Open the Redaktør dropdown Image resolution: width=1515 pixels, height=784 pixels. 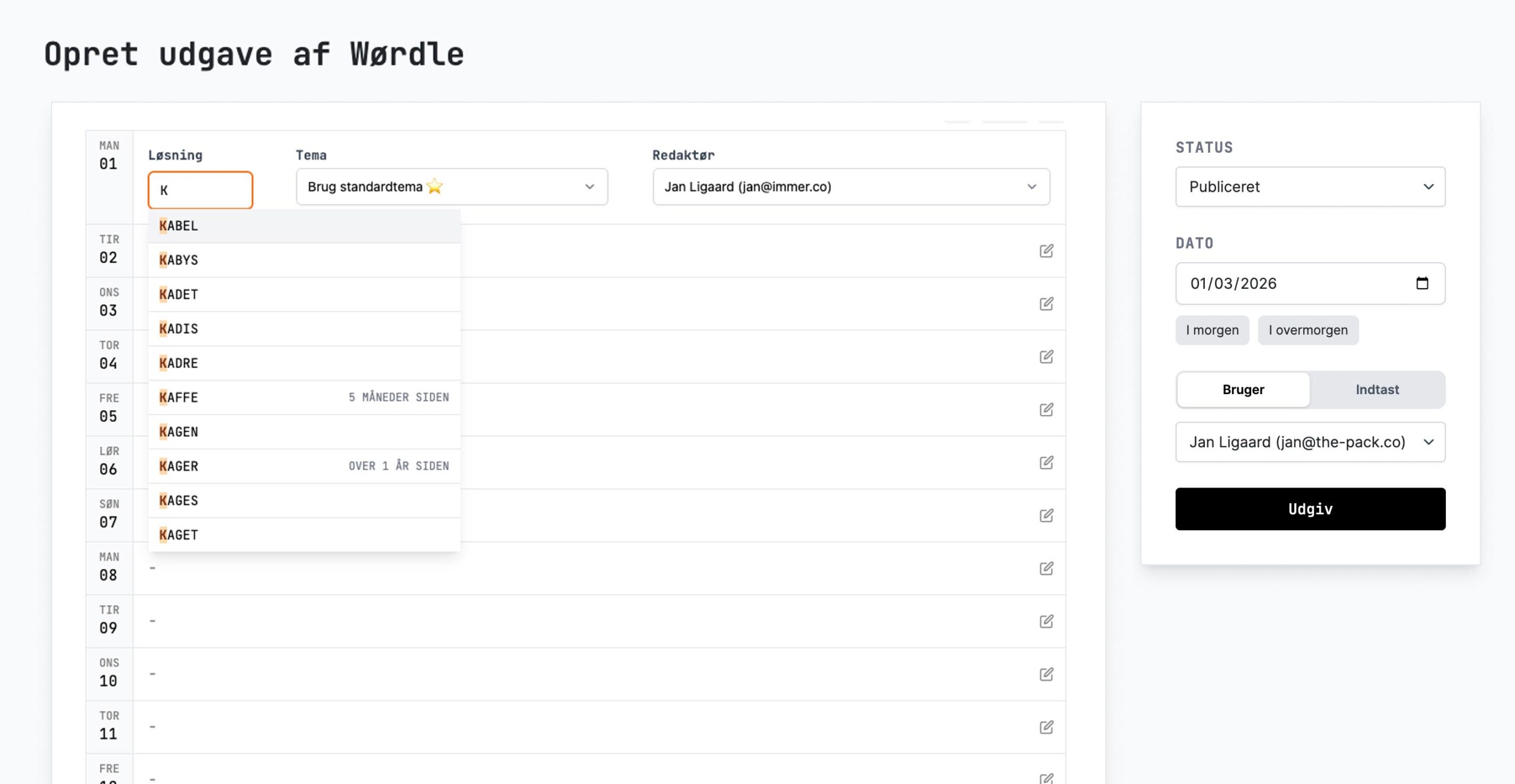(x=850, y=187)
